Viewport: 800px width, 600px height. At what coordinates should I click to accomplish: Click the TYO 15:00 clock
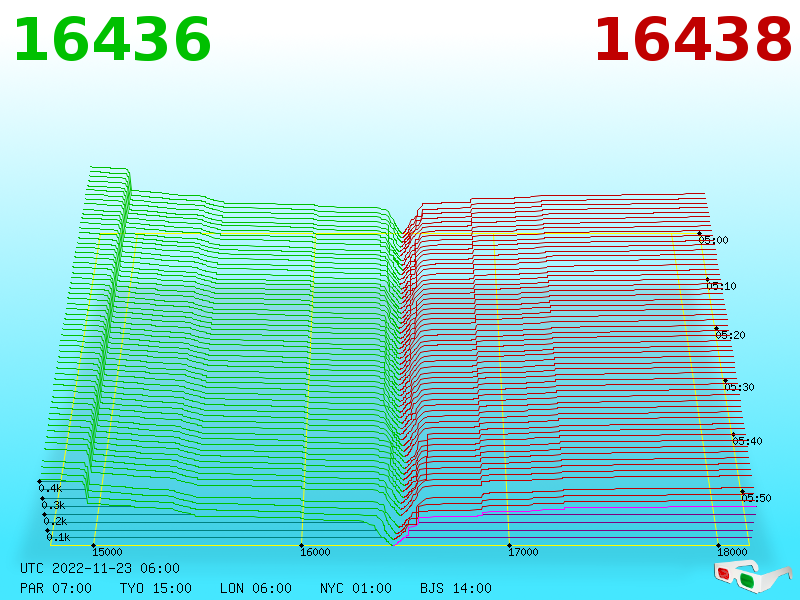[156, 588]
